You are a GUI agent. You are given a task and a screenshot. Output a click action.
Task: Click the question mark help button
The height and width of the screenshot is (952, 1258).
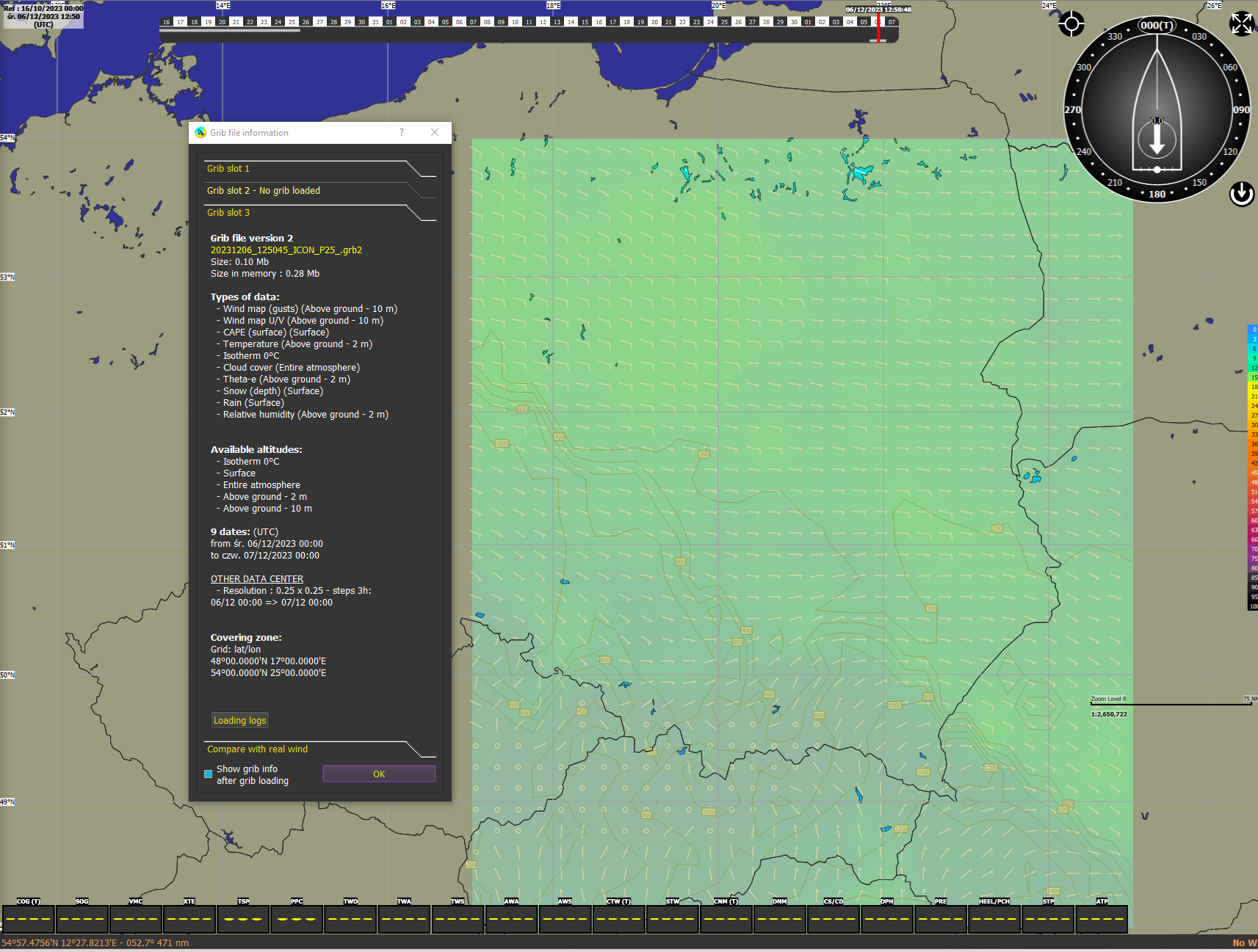(x=402, y=133)
